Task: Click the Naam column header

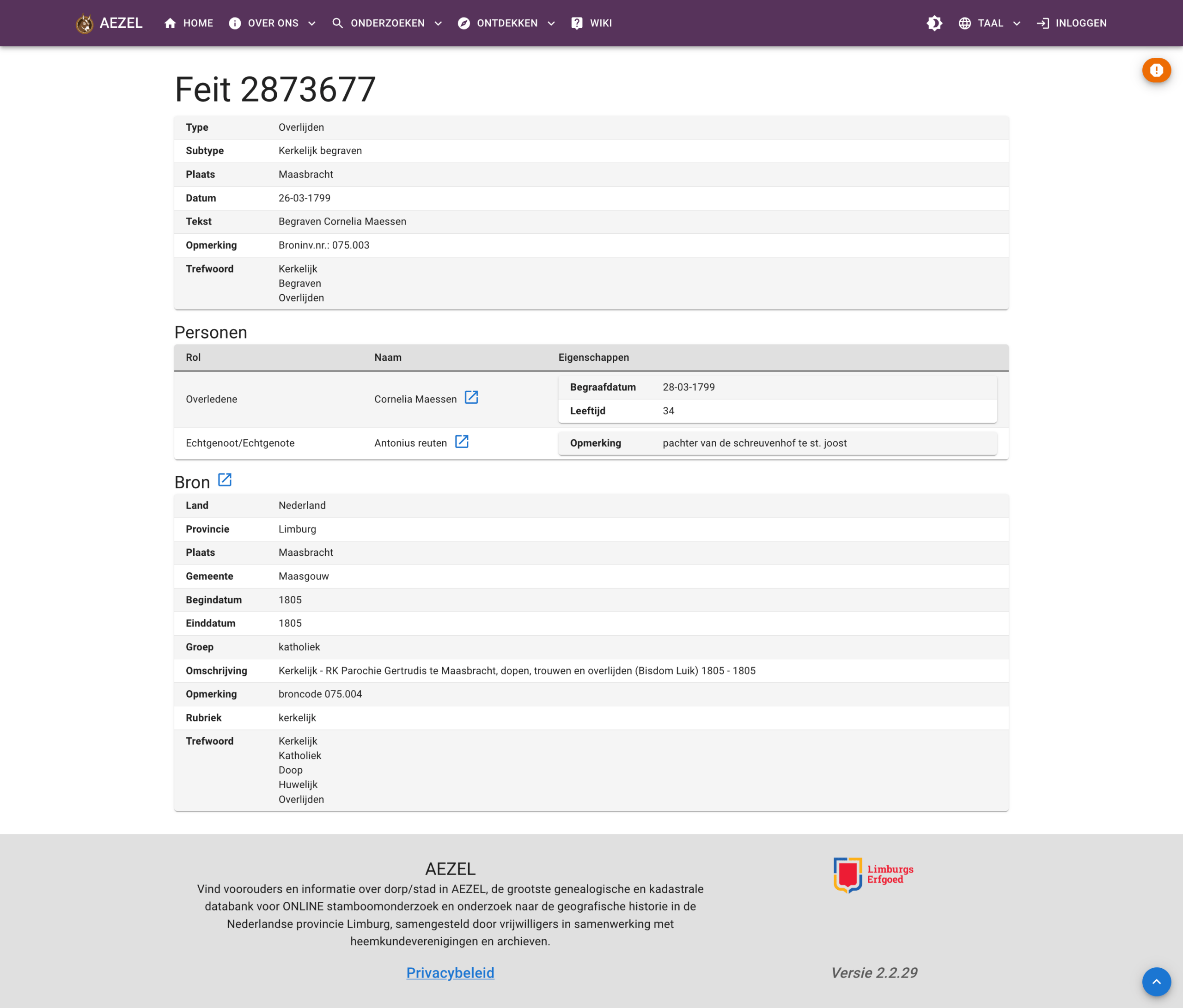Action: [388, 357]
